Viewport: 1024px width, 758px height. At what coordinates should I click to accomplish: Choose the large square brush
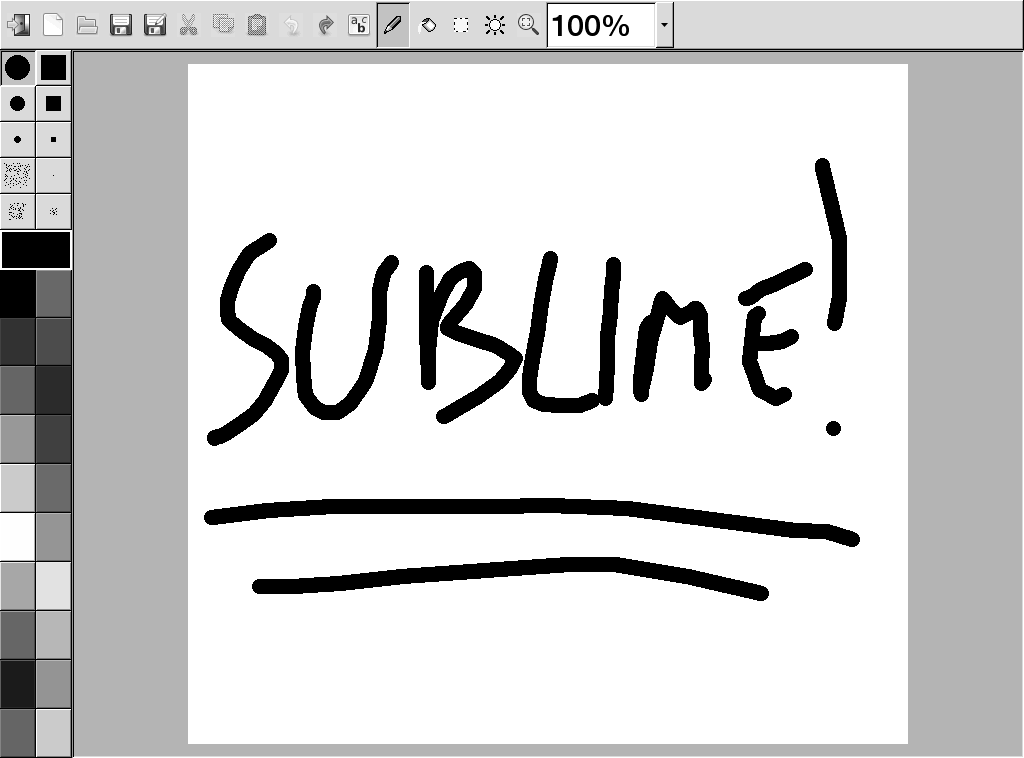(x=54, y=67)
